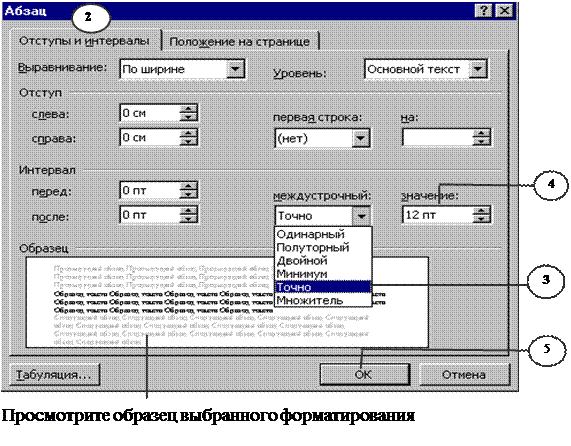Increase the слева indent value
The width and height of the screenshot is (571, 446).
[x=188, y=109]
